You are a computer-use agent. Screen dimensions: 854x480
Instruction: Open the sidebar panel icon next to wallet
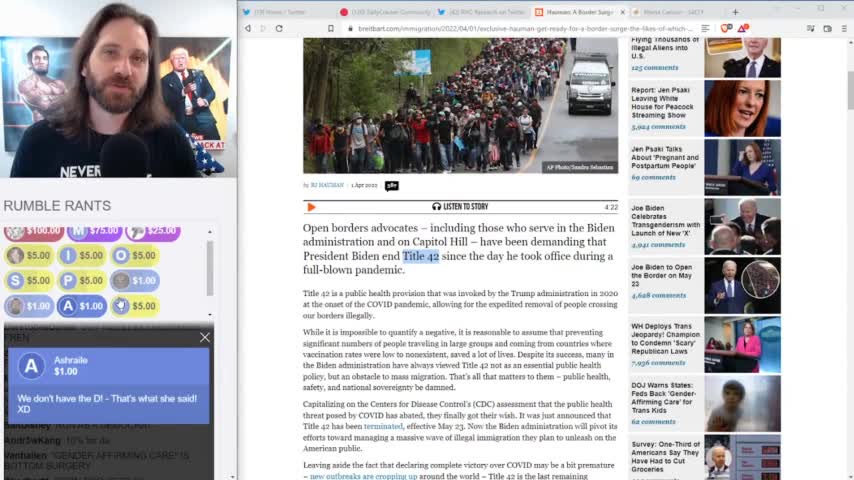pyautogui.click(x=810, y=28)
